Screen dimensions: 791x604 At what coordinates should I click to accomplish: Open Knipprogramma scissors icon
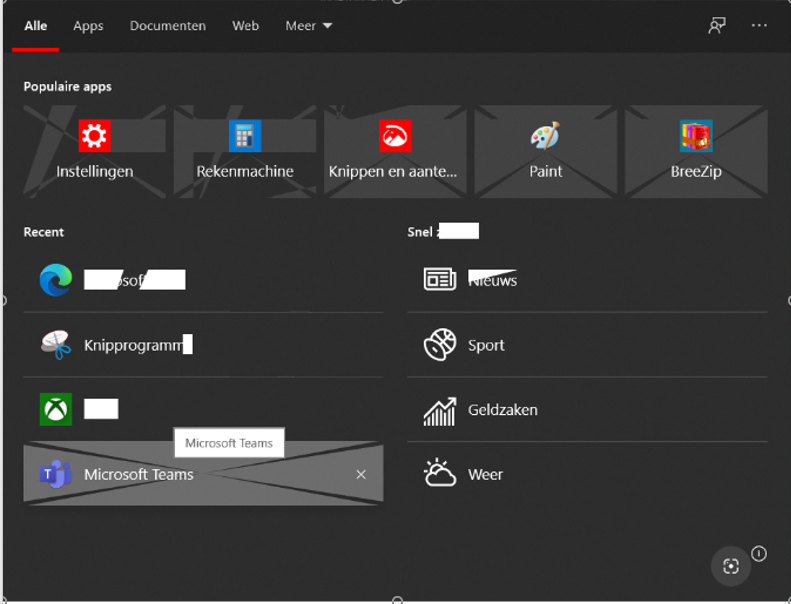tap(55, 345)
